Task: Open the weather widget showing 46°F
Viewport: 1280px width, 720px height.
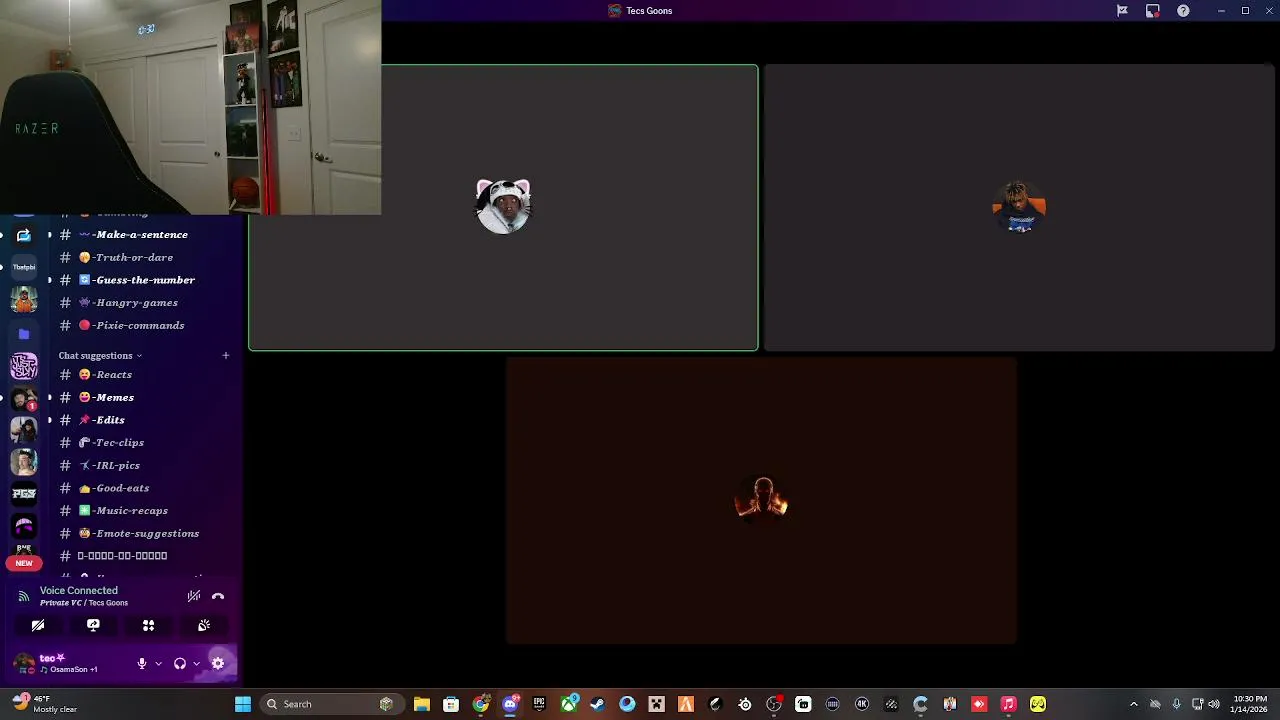Action: 45,704
